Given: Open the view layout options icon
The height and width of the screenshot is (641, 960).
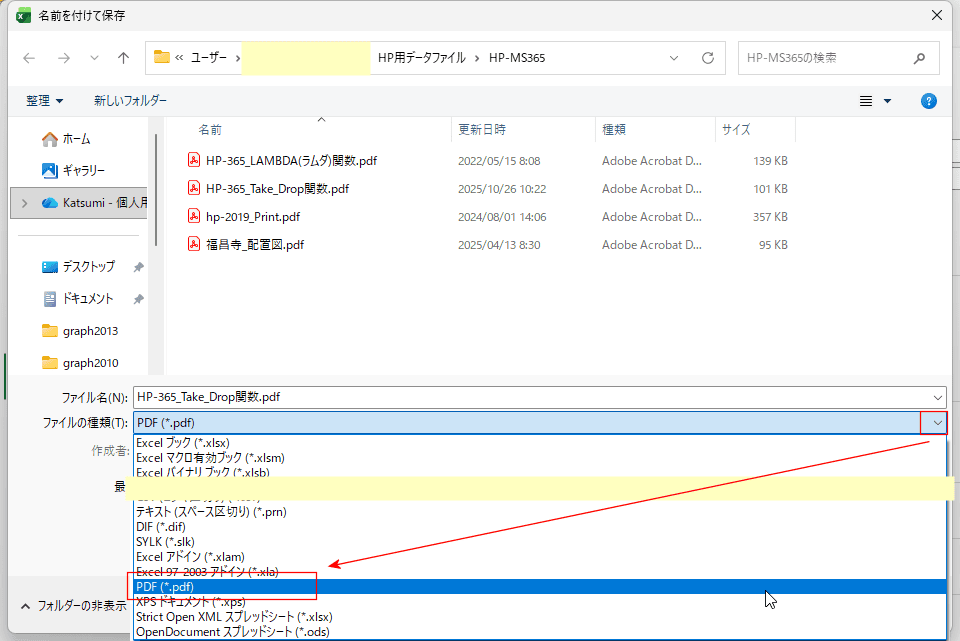Looking at the screenshot, I should click(x=867, y=101).
